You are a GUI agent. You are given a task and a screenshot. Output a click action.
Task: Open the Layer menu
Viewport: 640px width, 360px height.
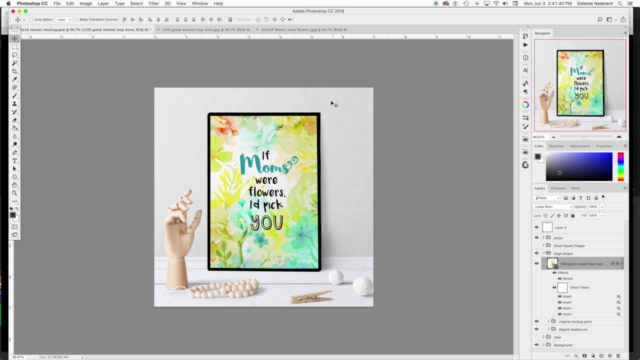pyautogui.click(x=103, y=3)
